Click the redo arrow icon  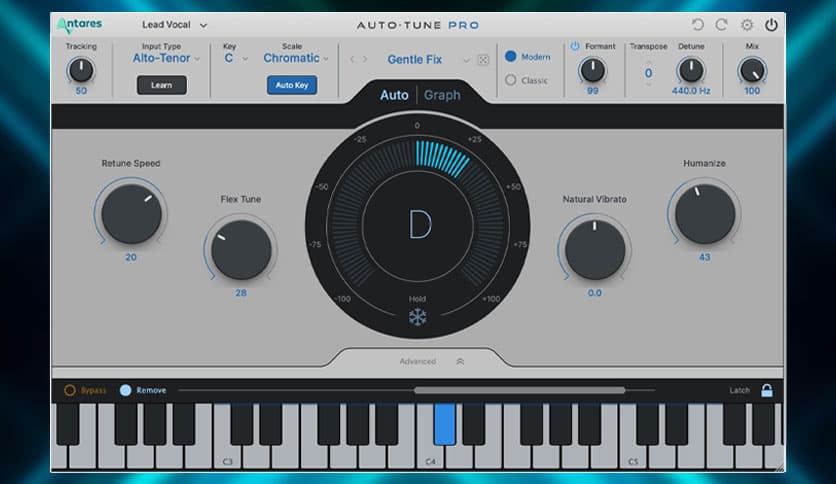pyautogui.click(x=721, y=25)
